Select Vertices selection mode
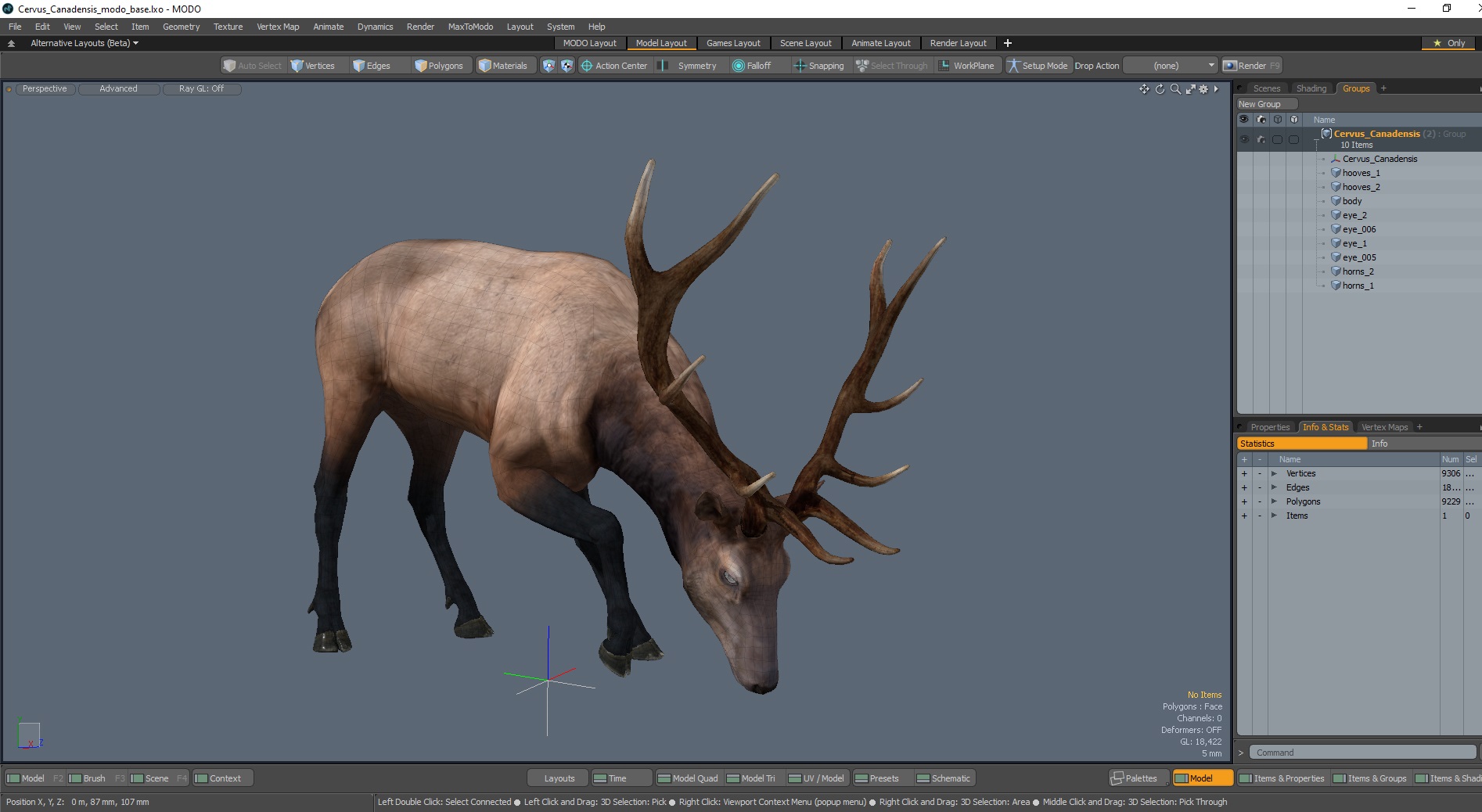Image resolution: width=1482 pixels, height=812 pixels. coord(312,66)
